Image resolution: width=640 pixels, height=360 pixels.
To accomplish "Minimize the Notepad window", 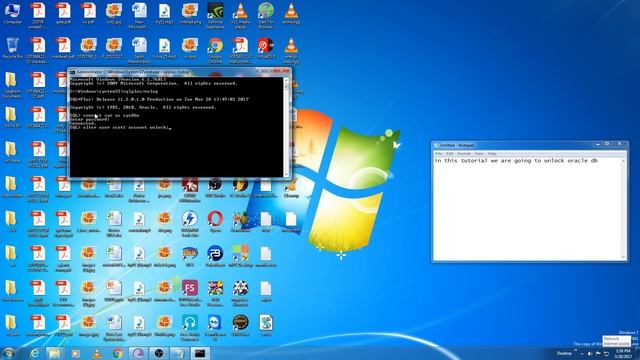I will click(598, 144).
